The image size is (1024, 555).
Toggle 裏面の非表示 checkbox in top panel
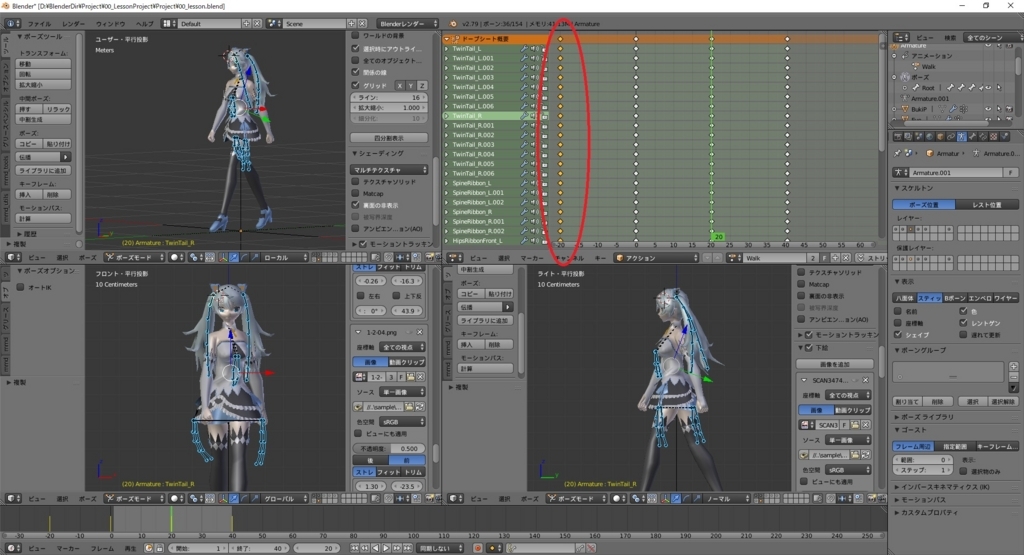pyautogui.click(x=356, y=205)
